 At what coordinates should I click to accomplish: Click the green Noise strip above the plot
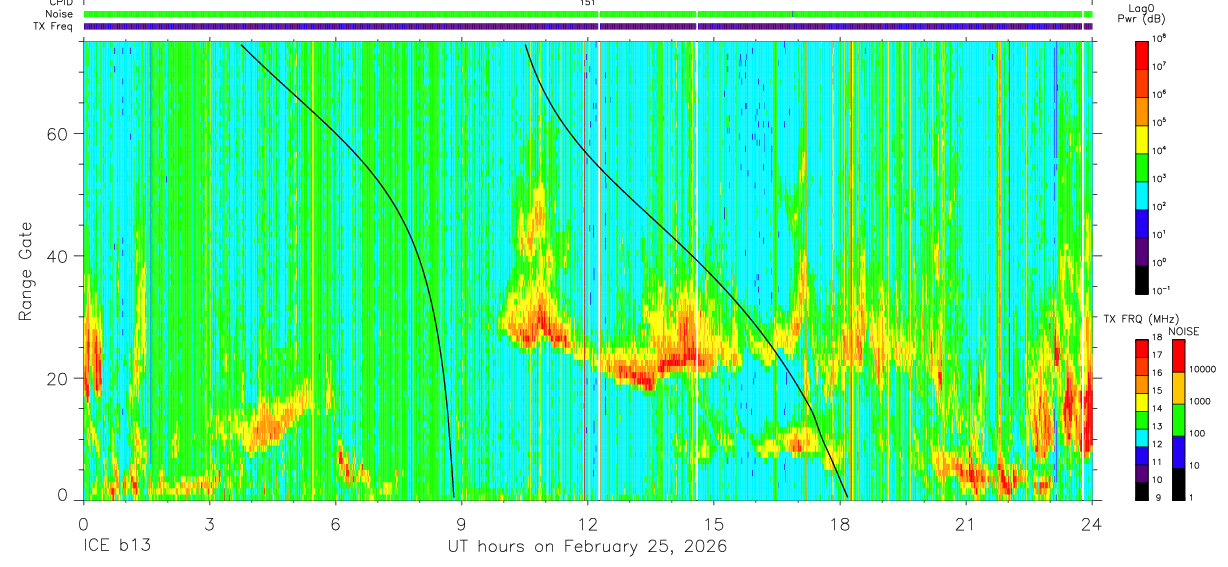[588, 14]
